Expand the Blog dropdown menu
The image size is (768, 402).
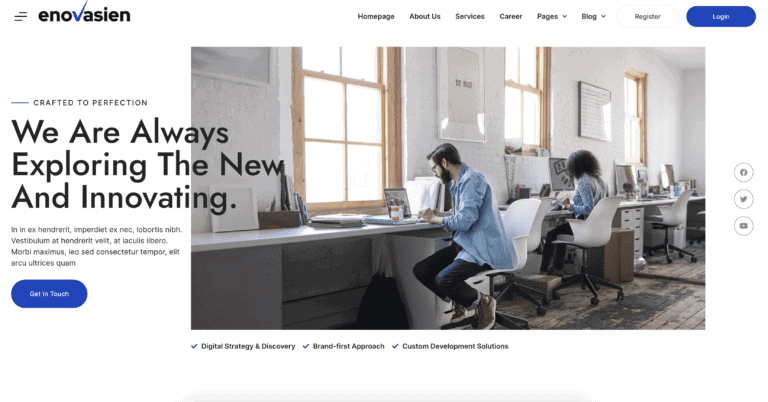click(594, 16)
